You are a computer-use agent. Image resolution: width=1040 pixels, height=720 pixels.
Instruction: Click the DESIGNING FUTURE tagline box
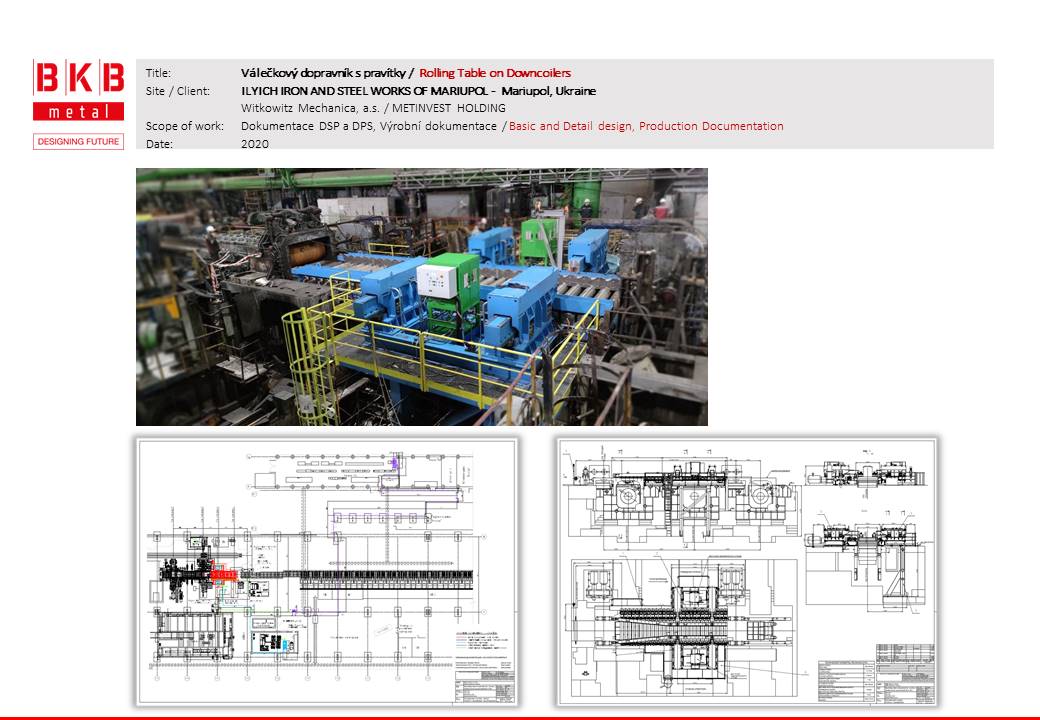click(79, 141)
